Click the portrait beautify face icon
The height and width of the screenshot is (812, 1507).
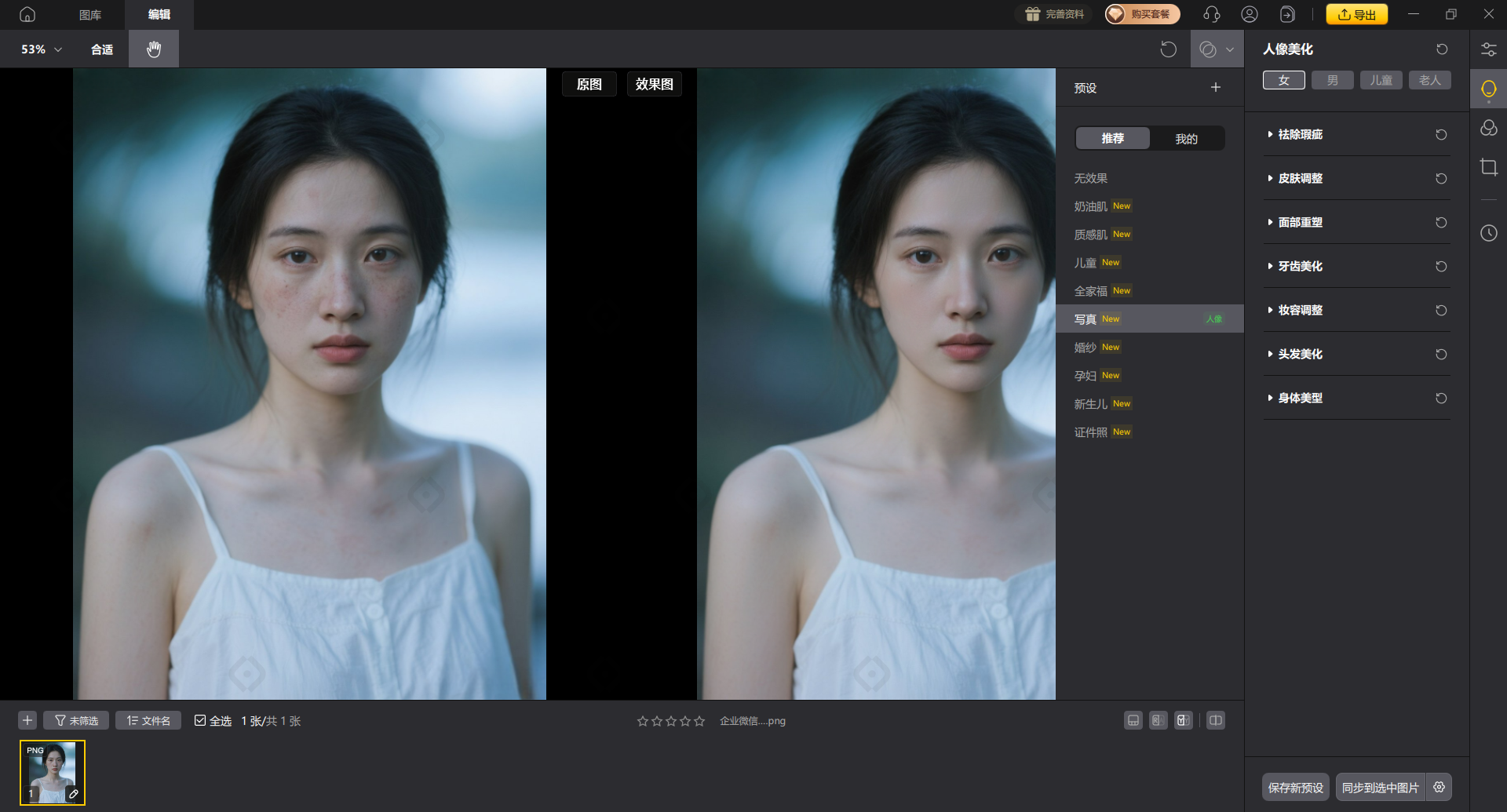tap(1488, 89)
